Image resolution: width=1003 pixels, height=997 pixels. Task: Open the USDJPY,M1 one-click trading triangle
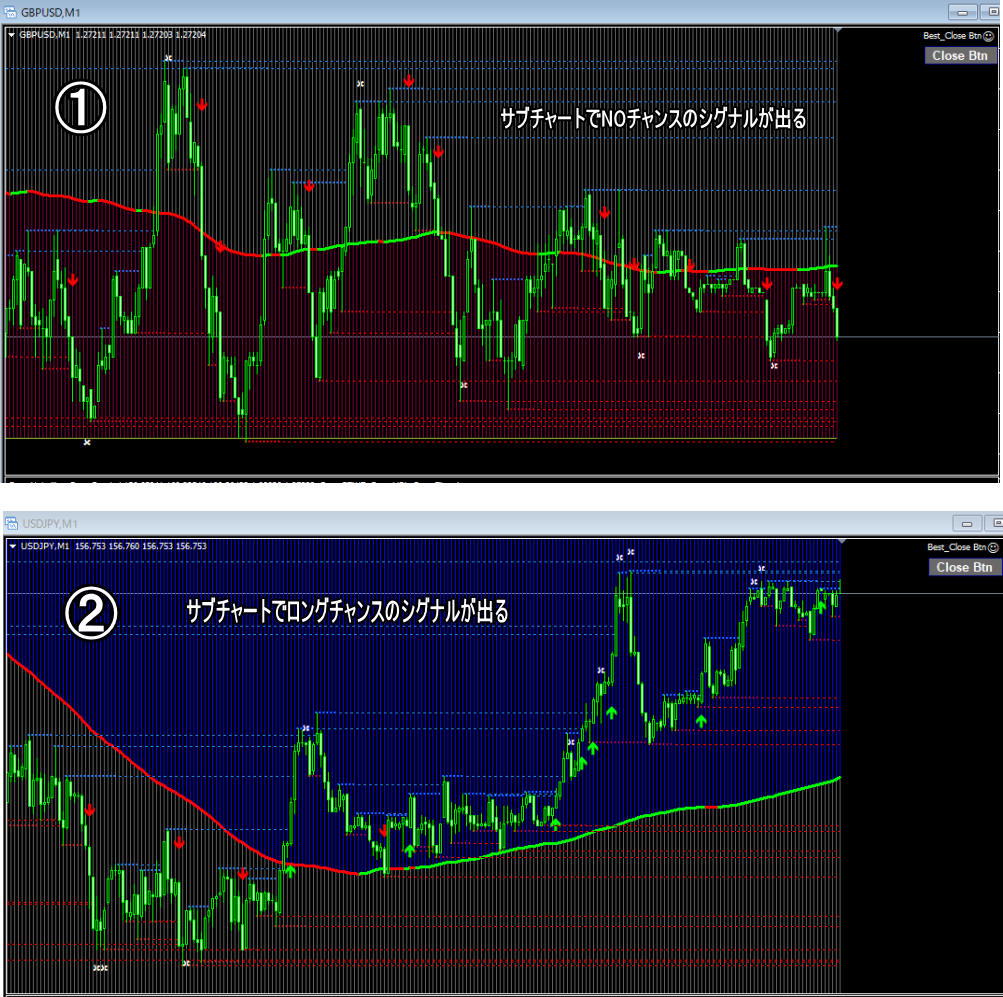(x=12, y=546)
